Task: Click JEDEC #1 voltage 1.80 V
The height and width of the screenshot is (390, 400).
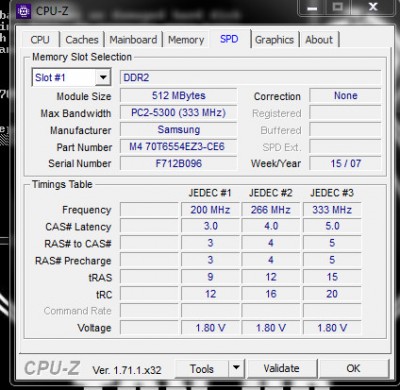Action: 210,328
